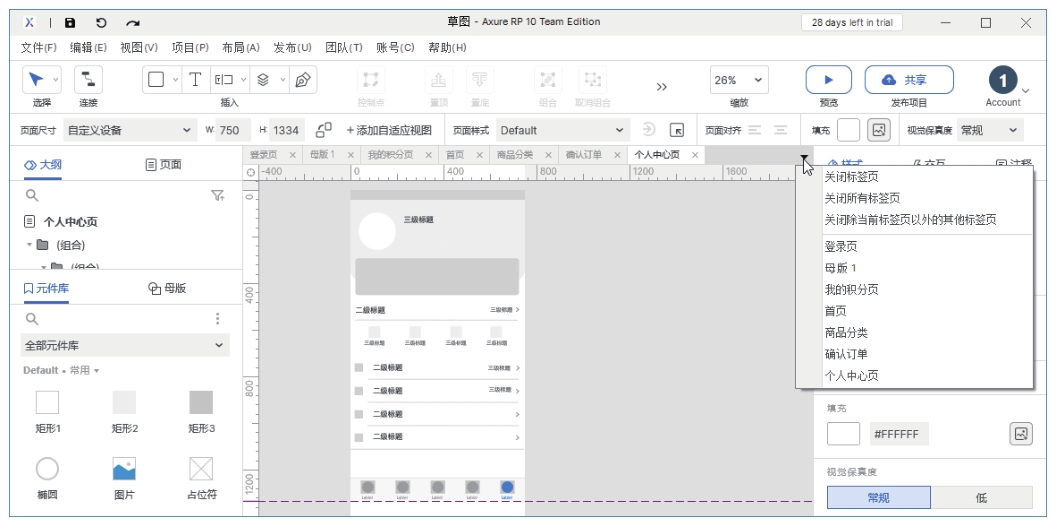Screen dimensions: 1051x521
Task: Toggle the width-height aspect lock
Action: point(323,130)
